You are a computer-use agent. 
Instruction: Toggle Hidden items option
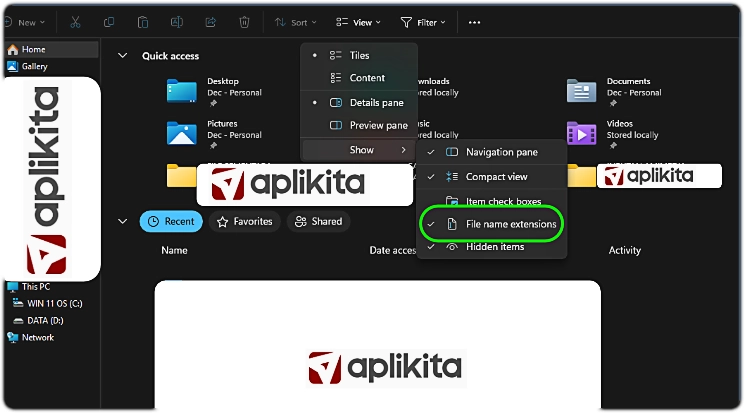(491, 247)
